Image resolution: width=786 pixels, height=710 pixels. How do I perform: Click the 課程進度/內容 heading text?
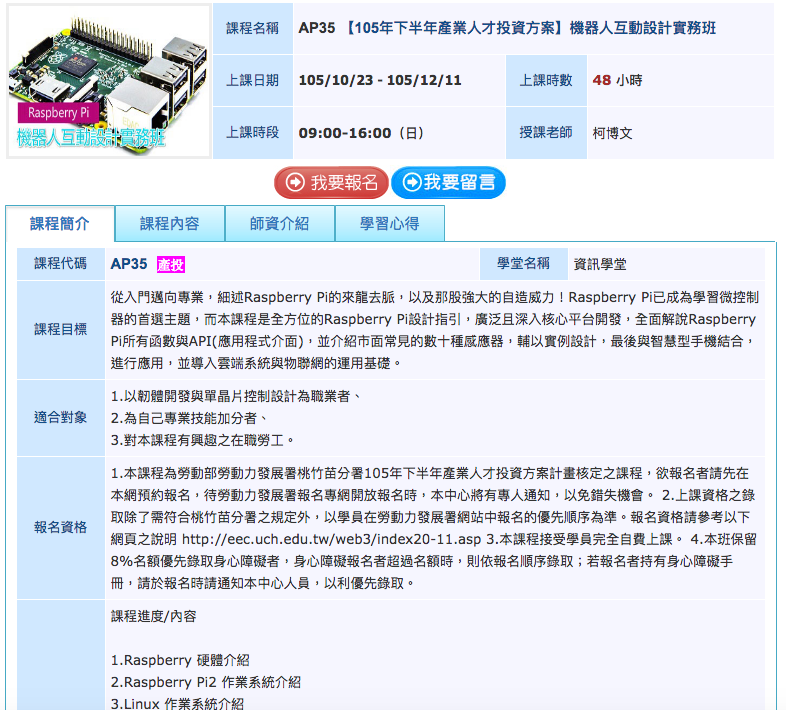[x=153, y=616]
